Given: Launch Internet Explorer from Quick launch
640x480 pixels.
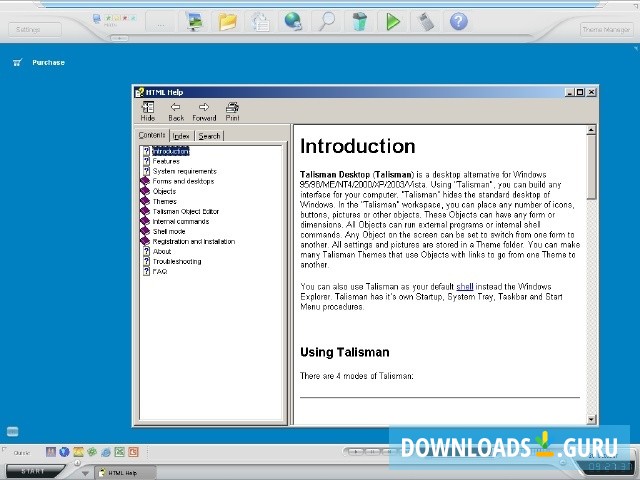Looking at the screenshot, I should [106, 451].
